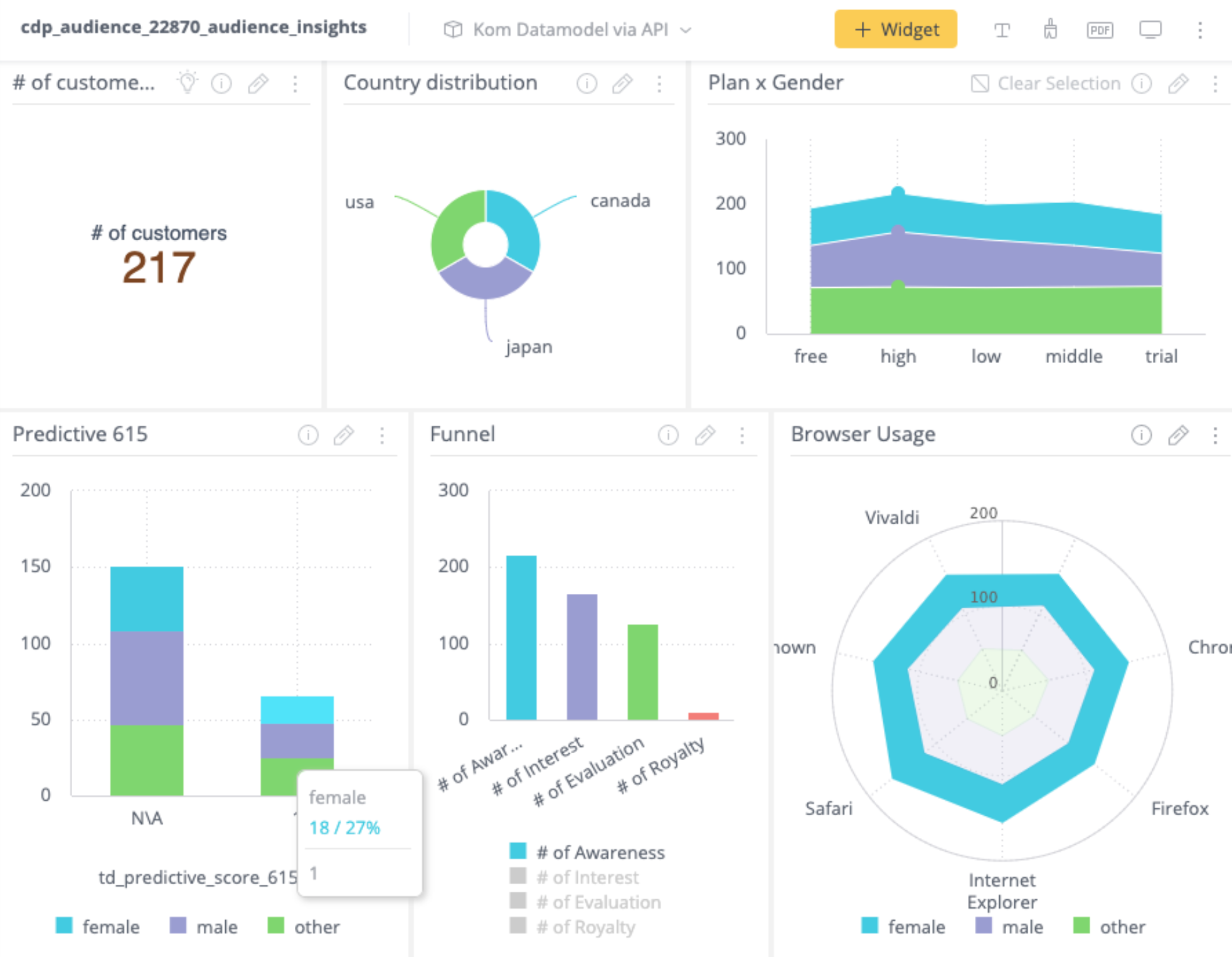Toggle # of Evaluation series in Funnel legend

598,902
